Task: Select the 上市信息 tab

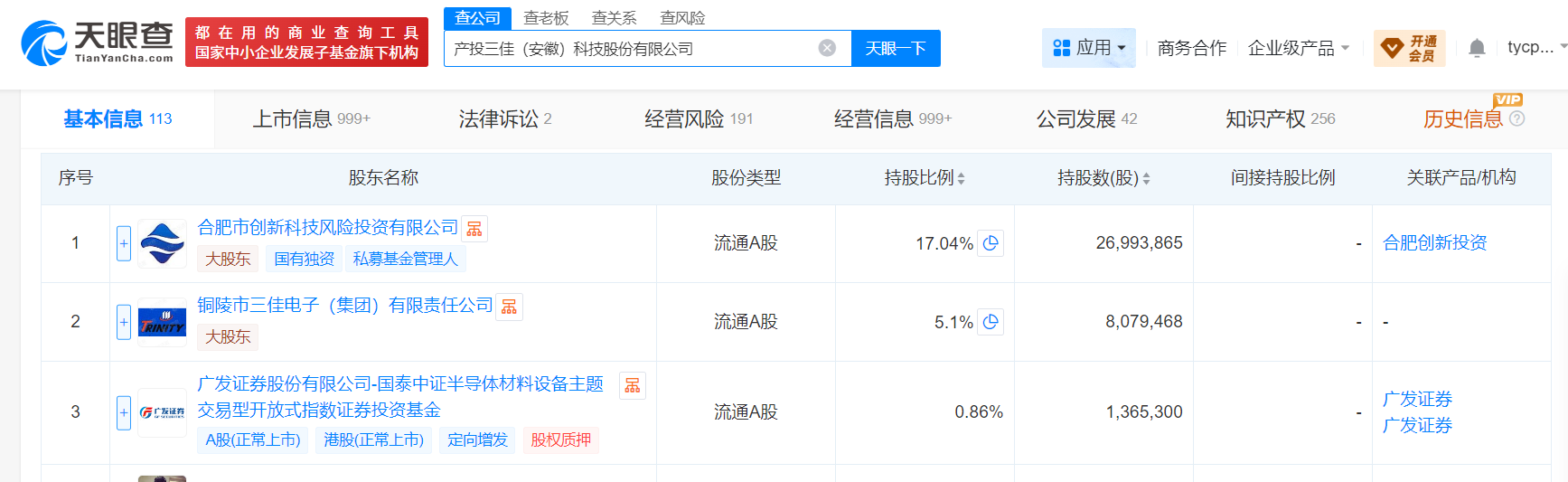Action: coord(311,118)
